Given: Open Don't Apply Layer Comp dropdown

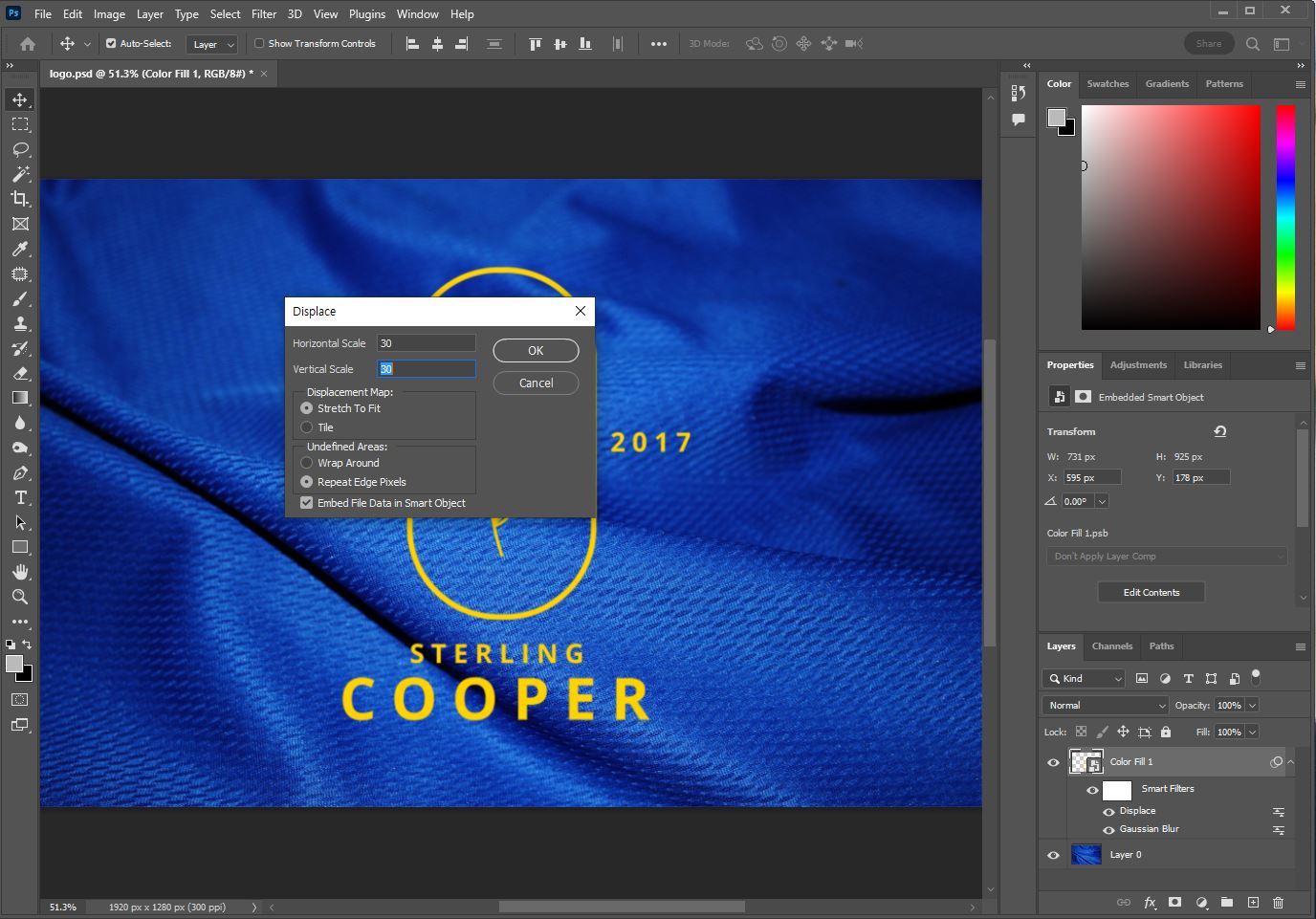Looking at the screenshot, I should (1167, 557).
